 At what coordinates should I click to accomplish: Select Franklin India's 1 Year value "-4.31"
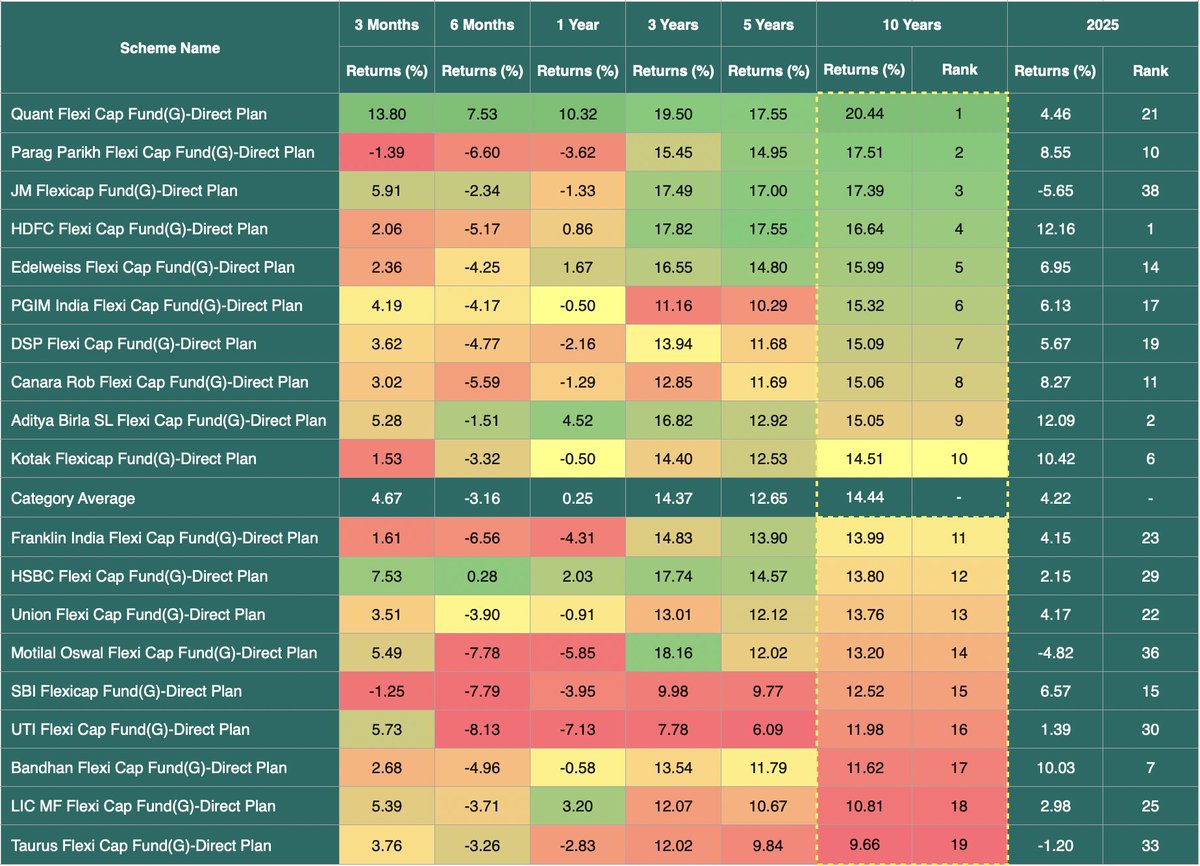[578, 538]
